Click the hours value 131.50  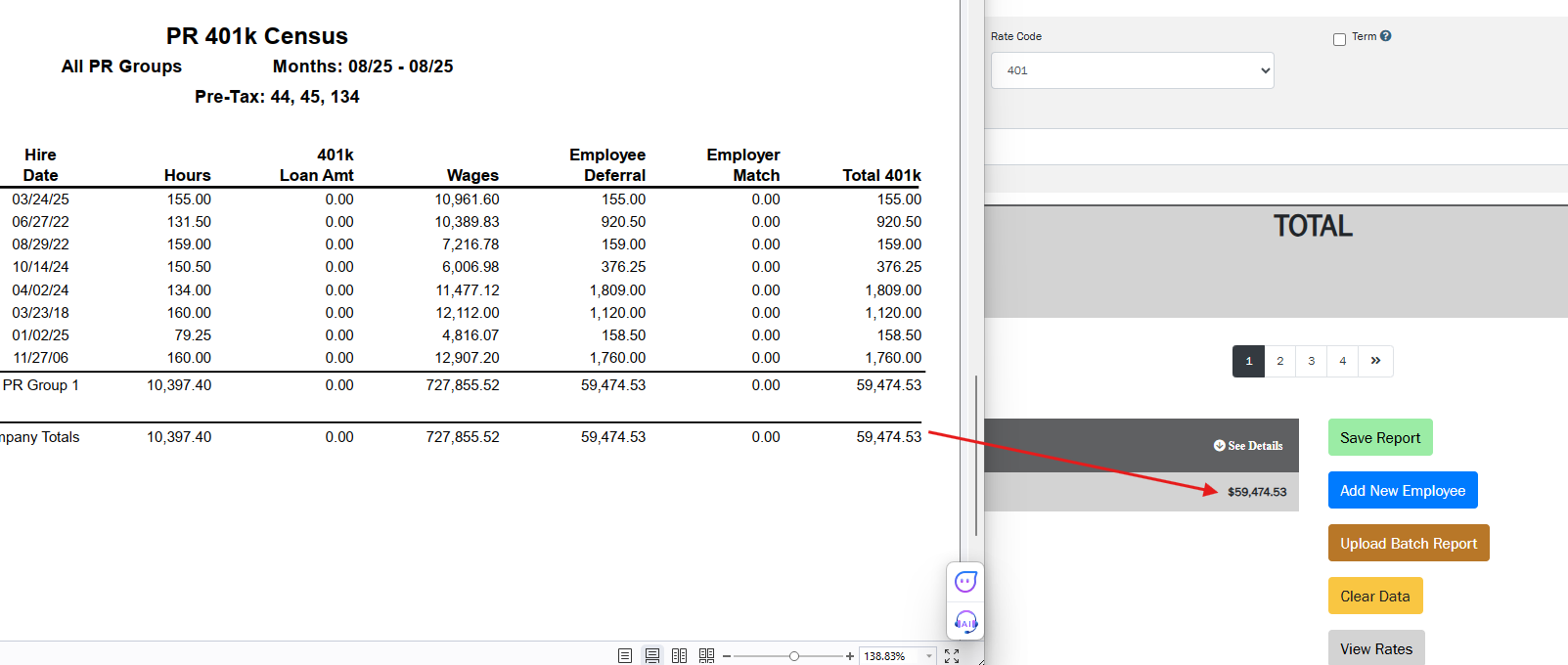point(189,222)
